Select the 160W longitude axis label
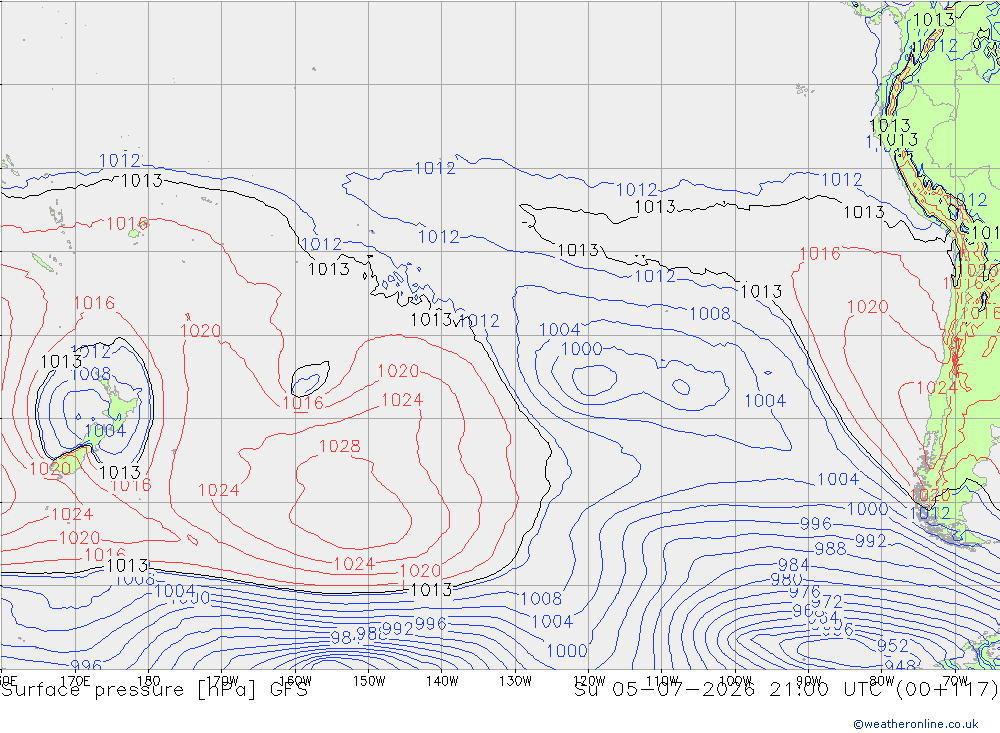The width and height of the screenshot is (1000, 733). 295,681
